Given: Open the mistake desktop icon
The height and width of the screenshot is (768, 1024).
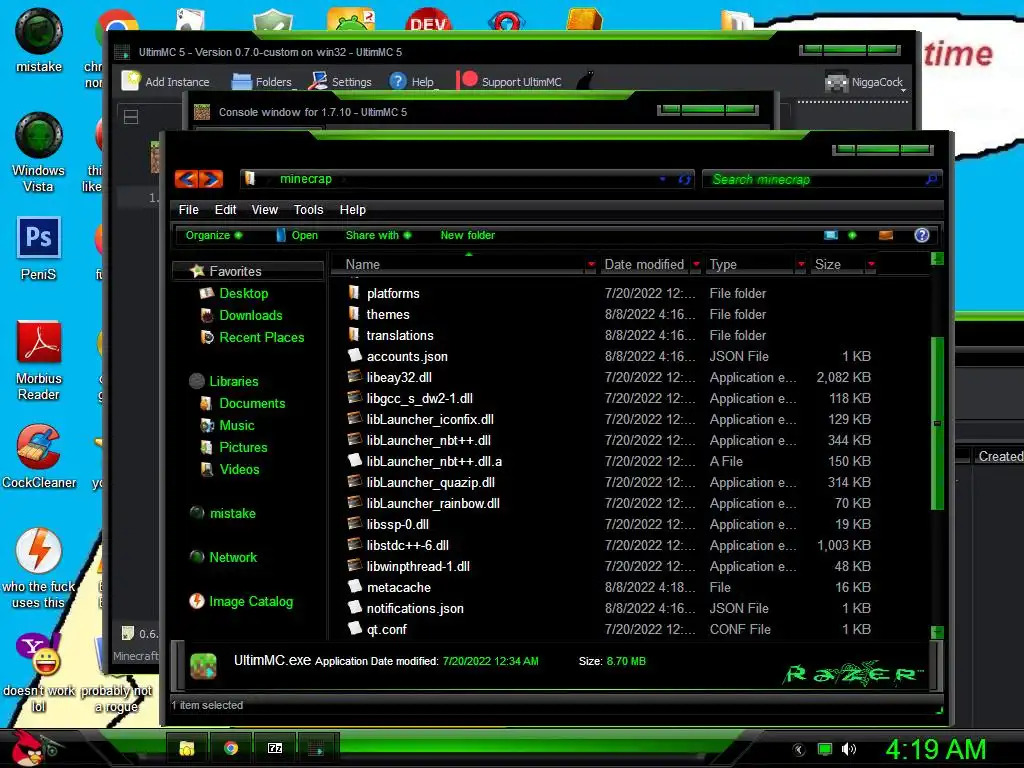Looking at the screenshot, I should click(39, 40).
